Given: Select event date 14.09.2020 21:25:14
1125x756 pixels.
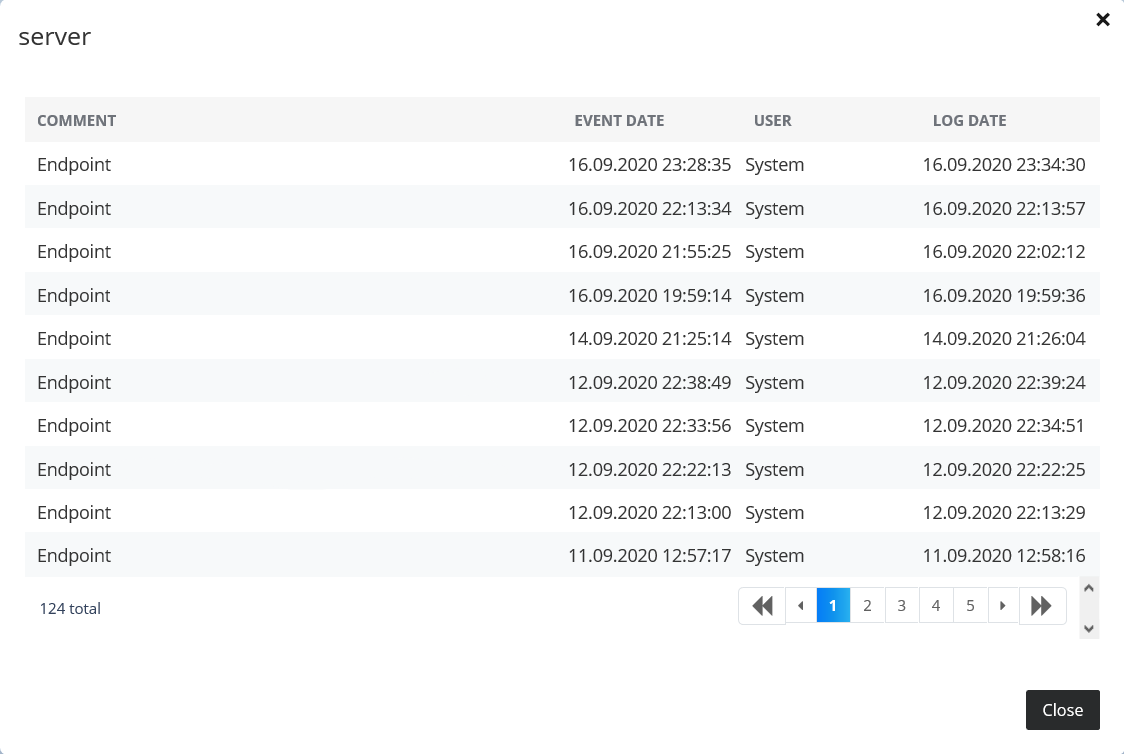Looking at the screenshot, I should [x=649, y=339].
